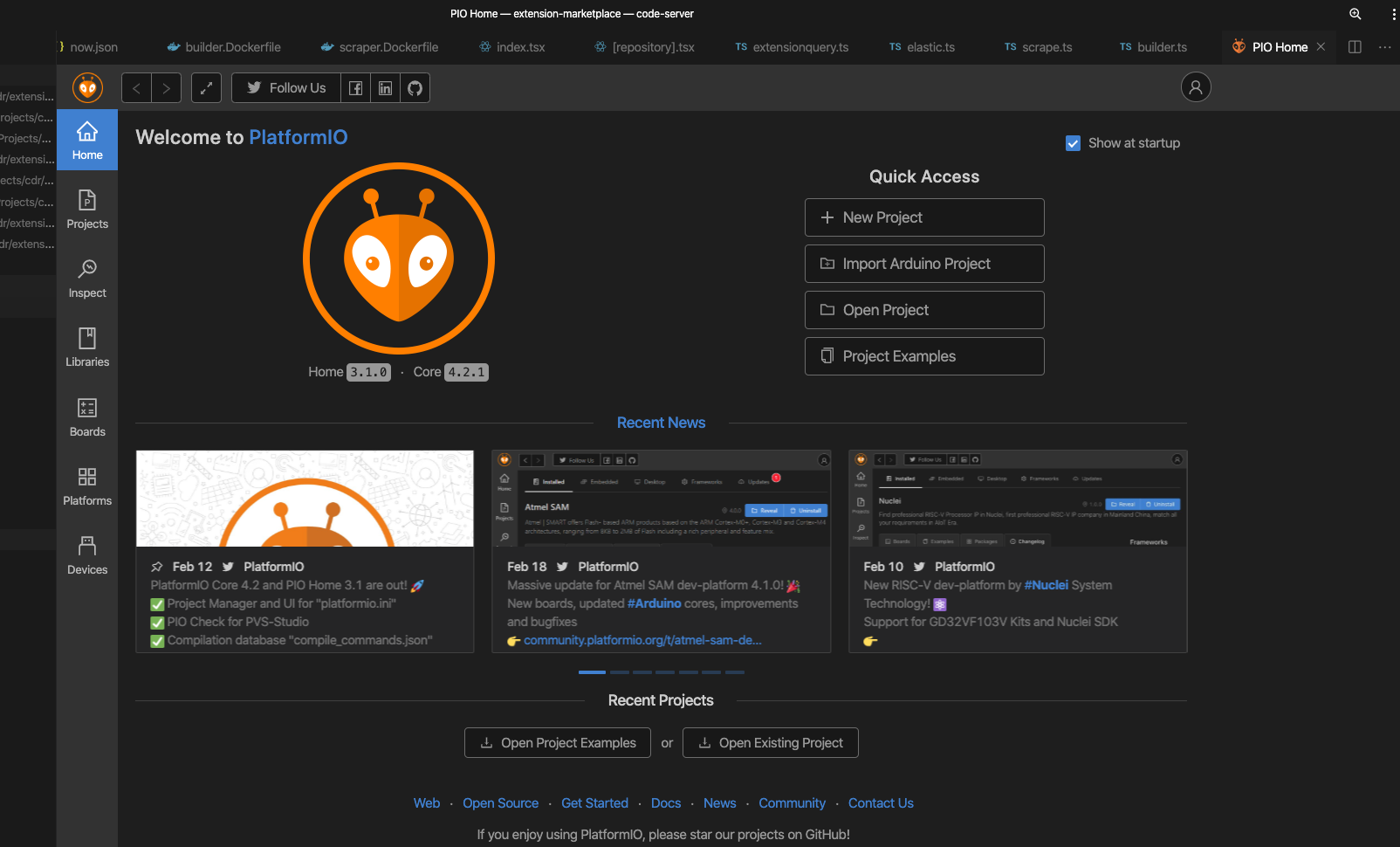This screenshot has height=847, width=1400.
Task: Click the #Arduino hashtag link
Action: click(654, 603)
